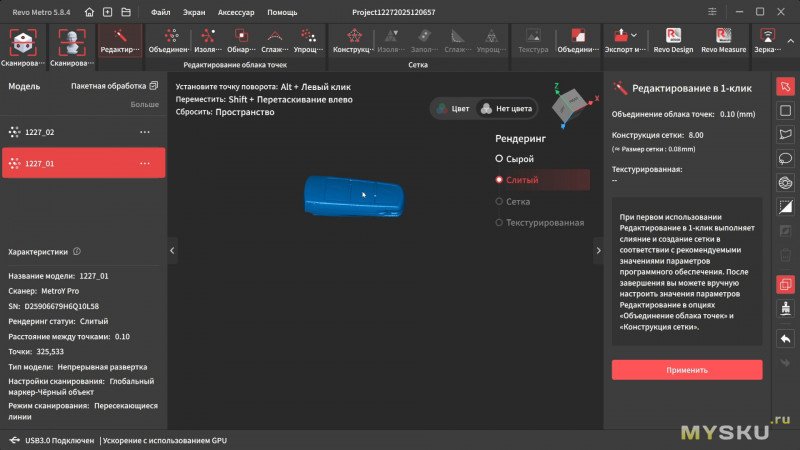Collapse the left panel with arrow handle
800x450 pixels.
(x=172, y=251)
